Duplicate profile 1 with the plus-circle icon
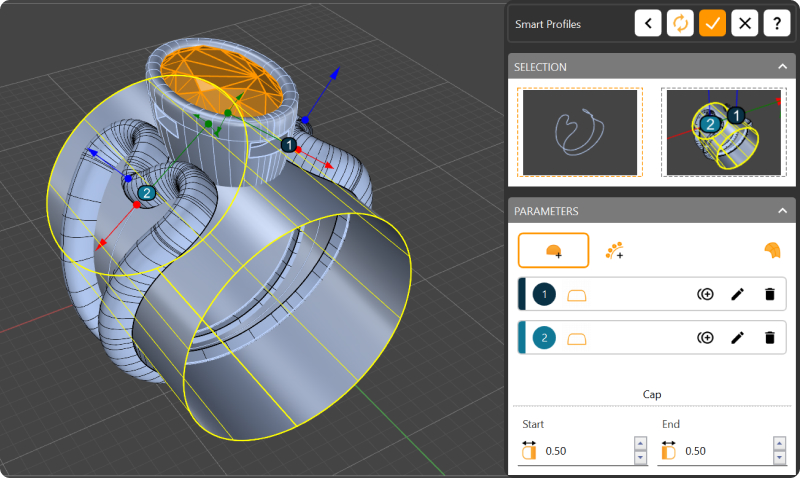 coord(706,294)
